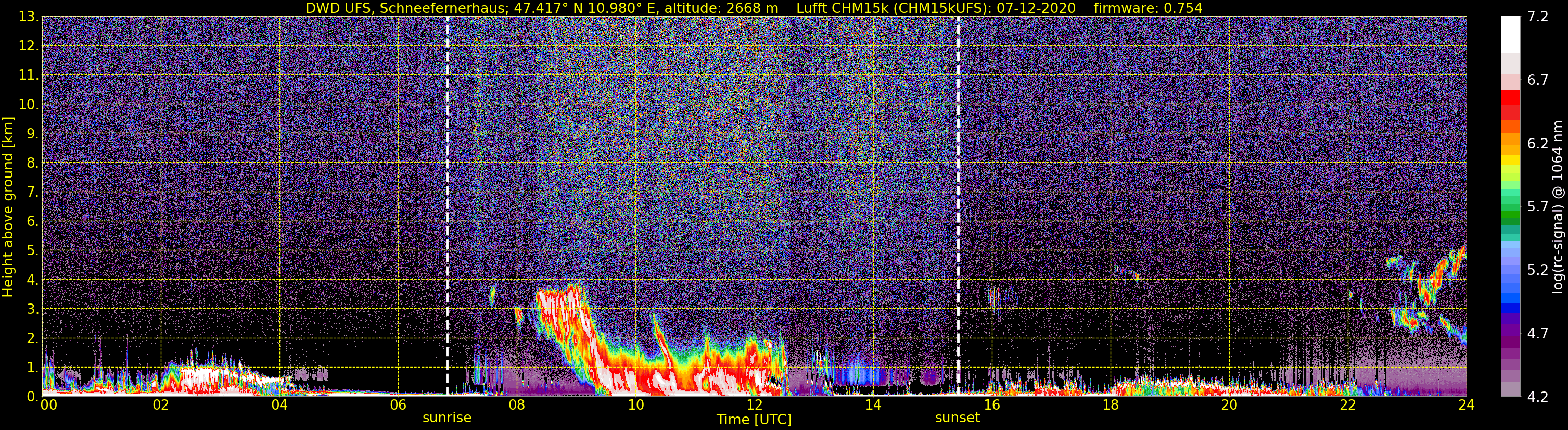Click colorbar tick label '6.7'
The height and width of the screenshot is (430, 1568).
point(1538,80)
